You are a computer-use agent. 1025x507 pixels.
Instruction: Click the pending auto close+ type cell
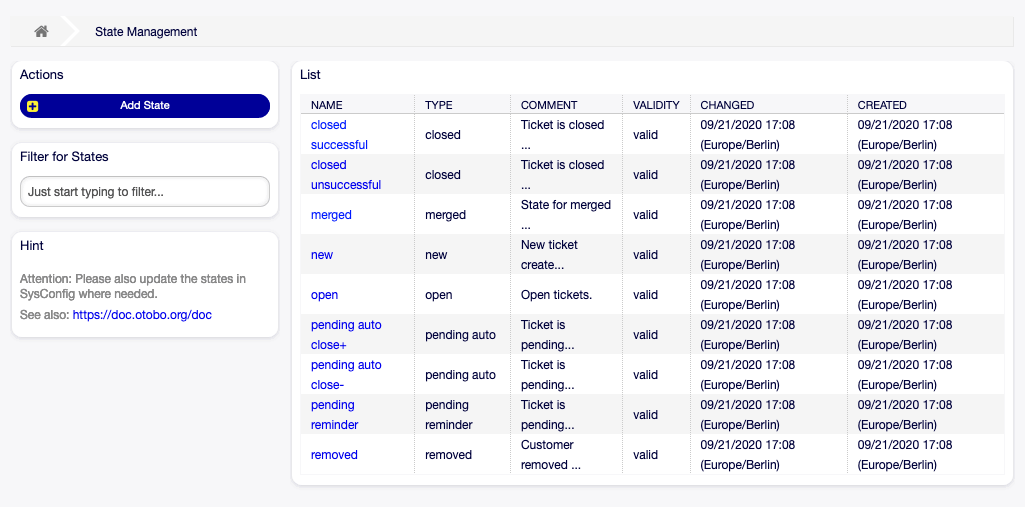pos(460,335)
